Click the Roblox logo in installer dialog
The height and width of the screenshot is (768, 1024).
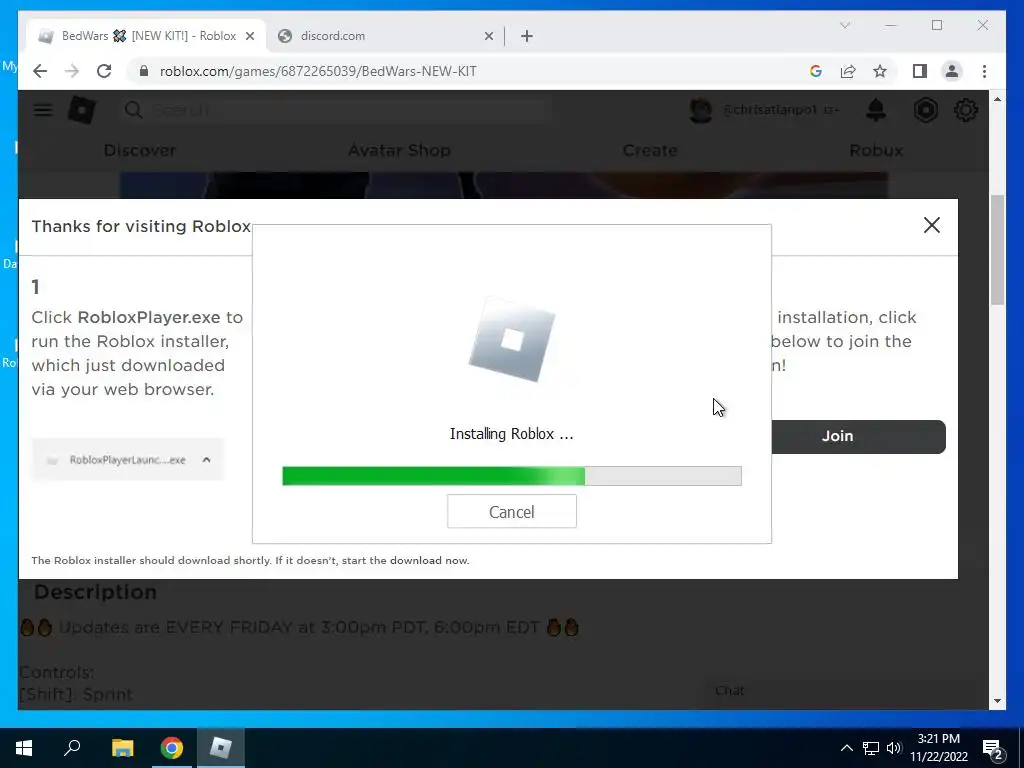[511, 339]
